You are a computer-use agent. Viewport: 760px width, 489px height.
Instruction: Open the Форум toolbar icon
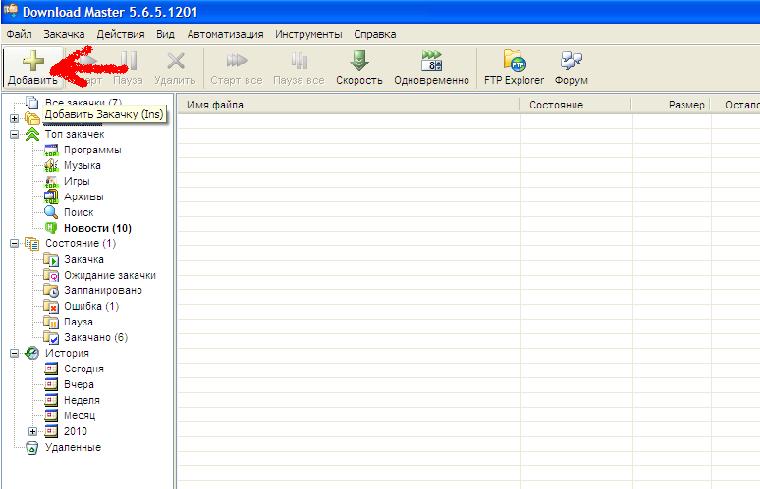(571, 61)
